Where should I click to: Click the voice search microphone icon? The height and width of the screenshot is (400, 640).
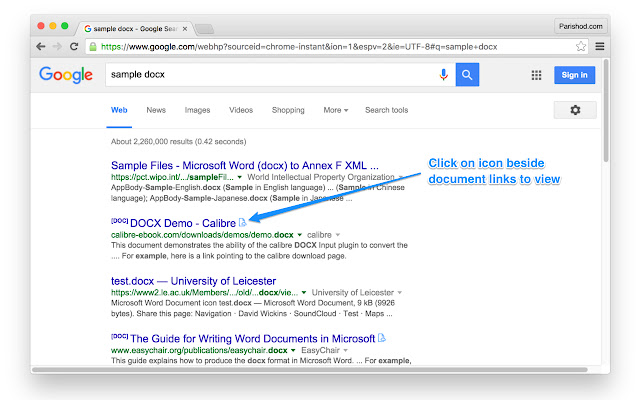(x=444, y=75)
